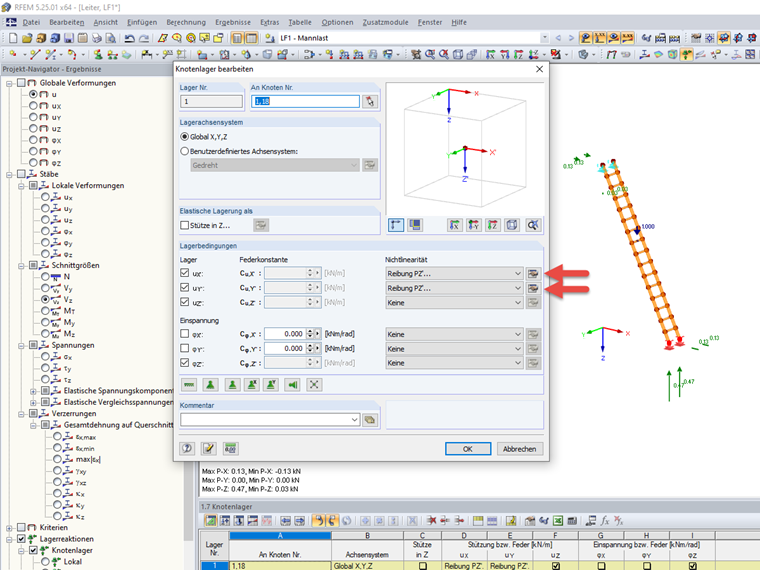Open the Ergebnisse menu
760x570 pixels.
coord(233,22)
